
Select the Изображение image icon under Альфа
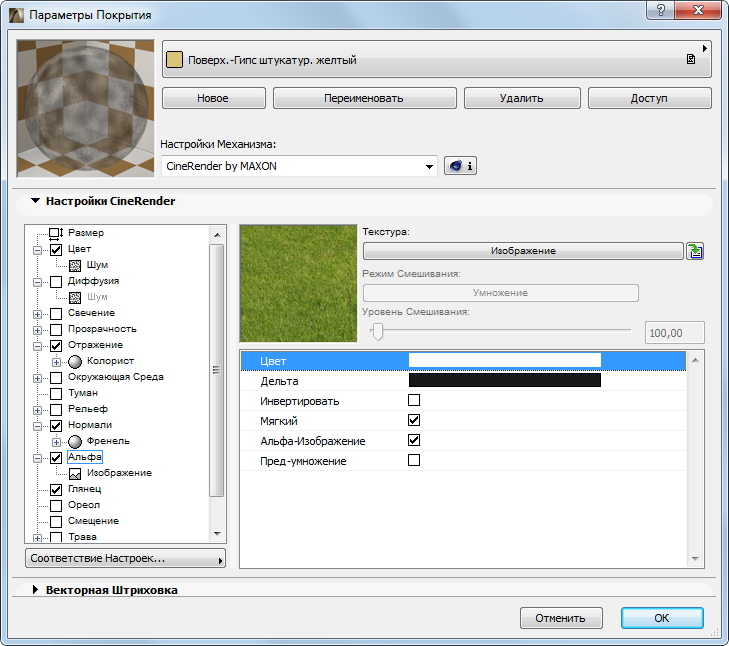tap(75, 473)
